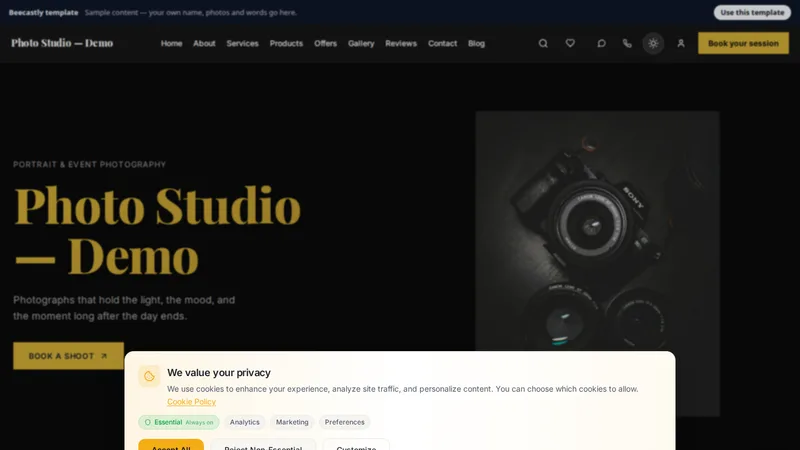
Task: Toggle the Marketing cookie chip
Action: point(292,422)
